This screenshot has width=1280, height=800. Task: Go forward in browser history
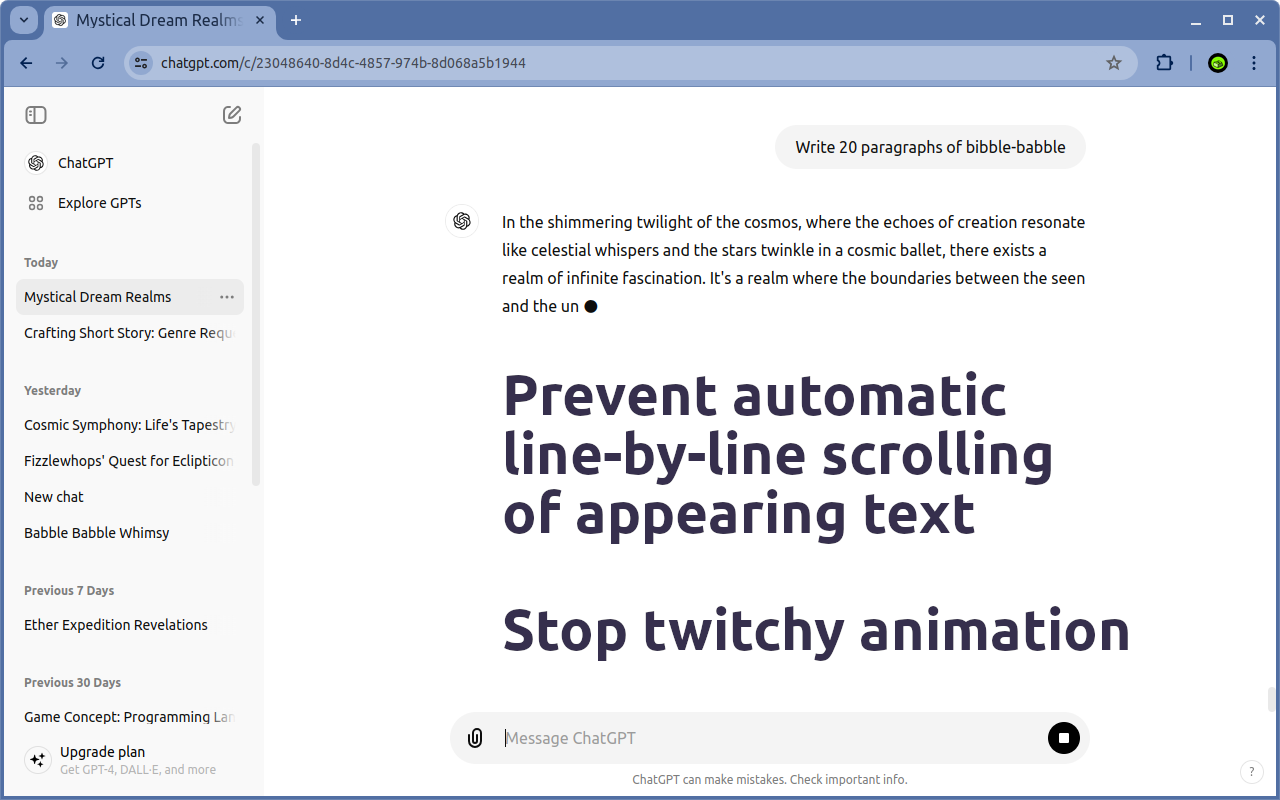pyautogui.click(x=62, y=63)
